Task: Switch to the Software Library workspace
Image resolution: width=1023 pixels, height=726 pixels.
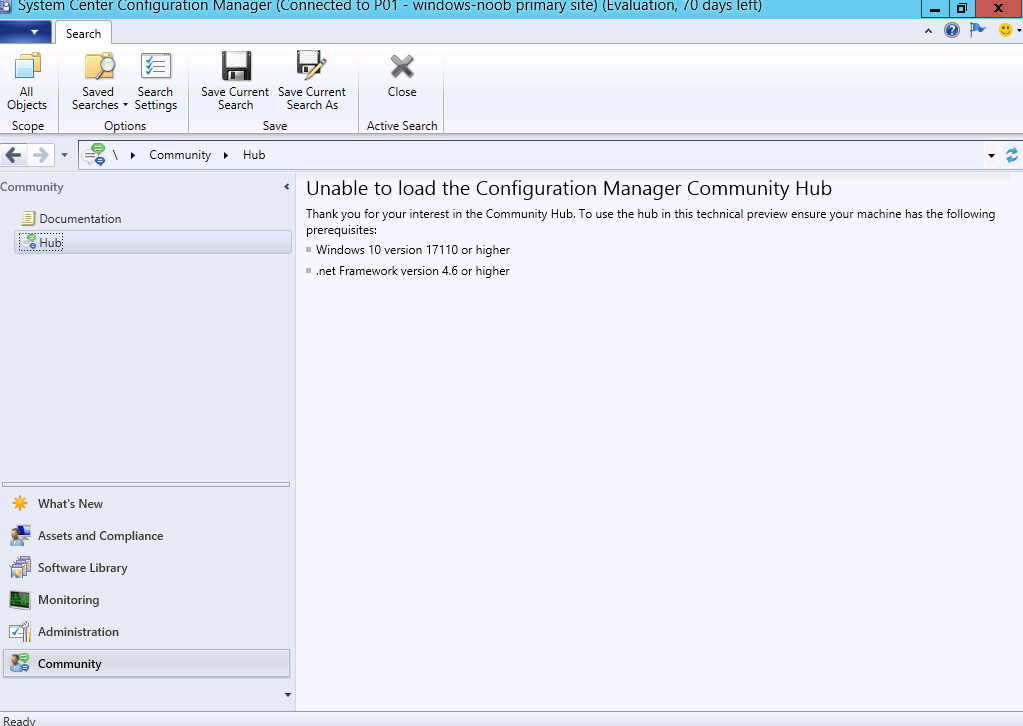Action: [146, 567]
